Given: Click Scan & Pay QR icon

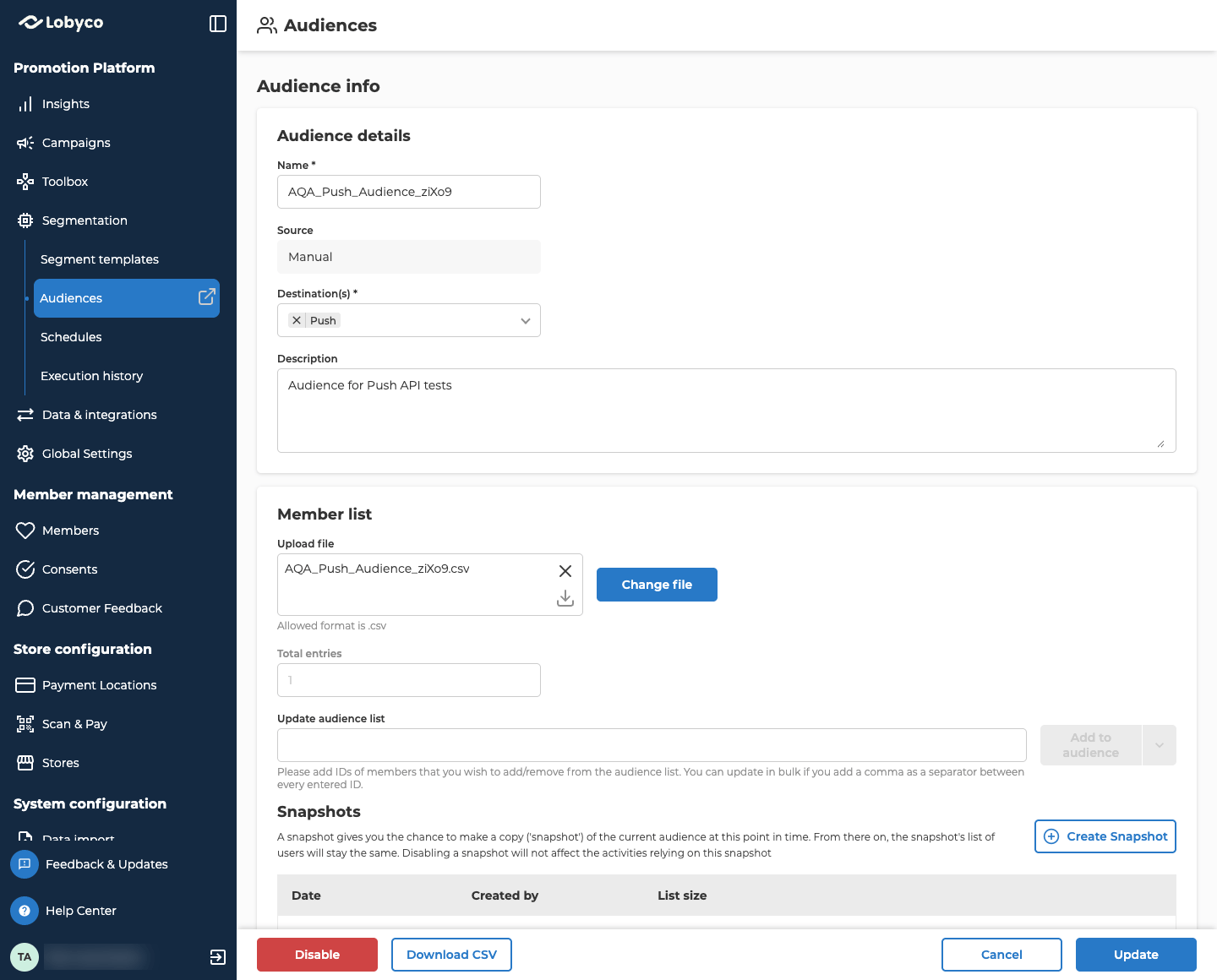Looking at the screenshot, I should point(25,724).
